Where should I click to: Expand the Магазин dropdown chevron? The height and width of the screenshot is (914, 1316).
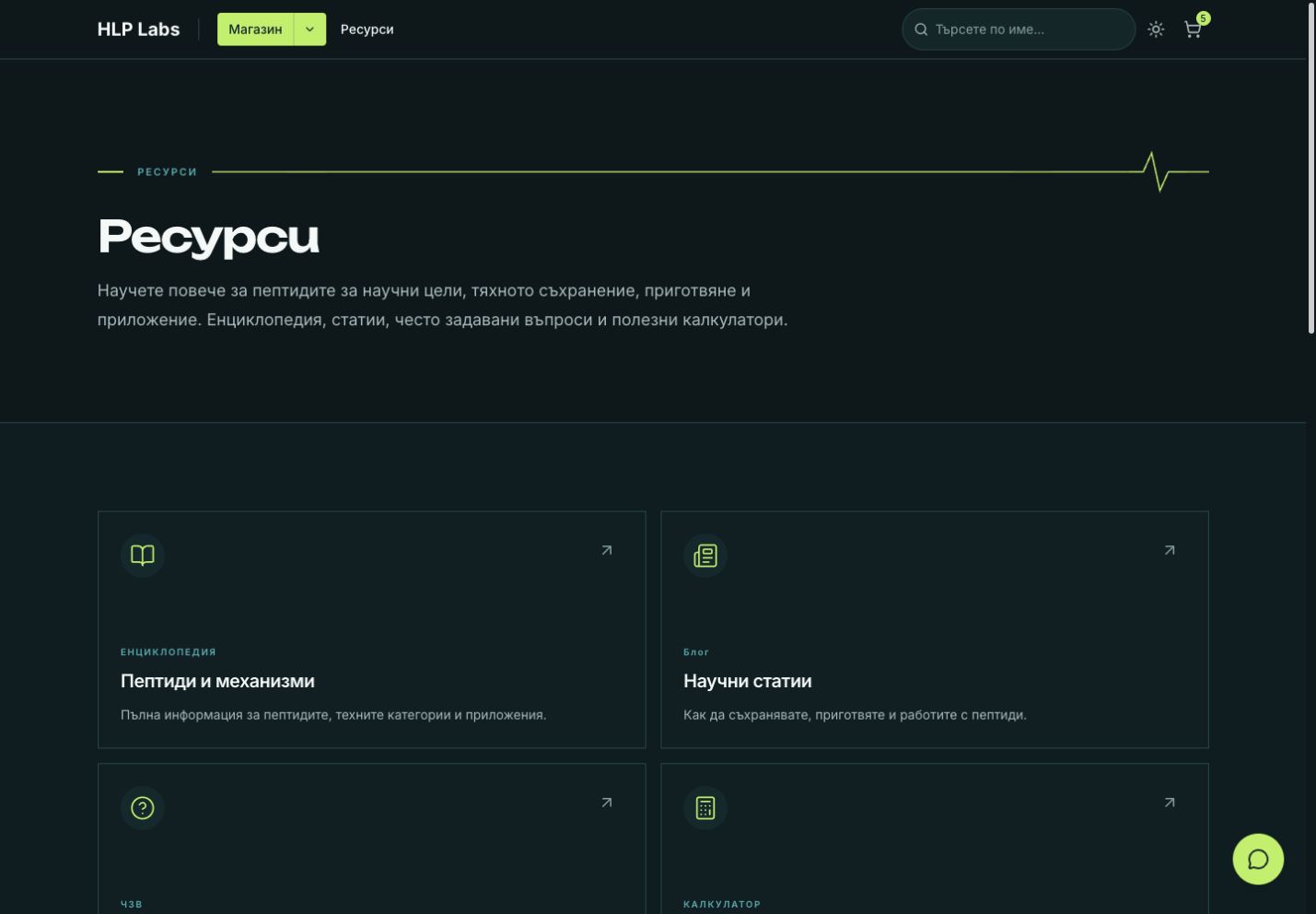(x=310, y=29)
